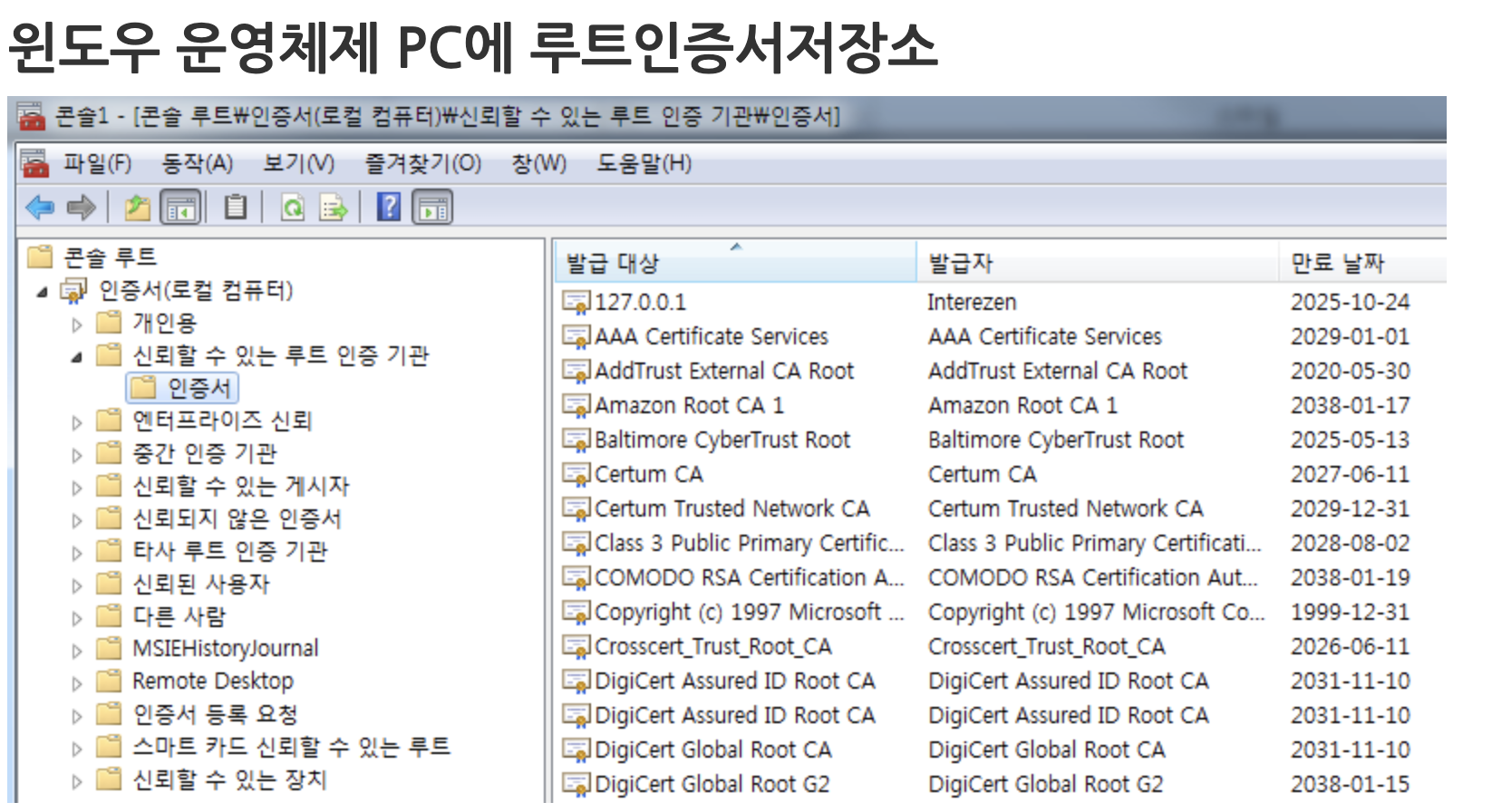Open the 보기(V) menu
Image resolution: width=1492 pixels, height=812 pixels.
(298, 163)
